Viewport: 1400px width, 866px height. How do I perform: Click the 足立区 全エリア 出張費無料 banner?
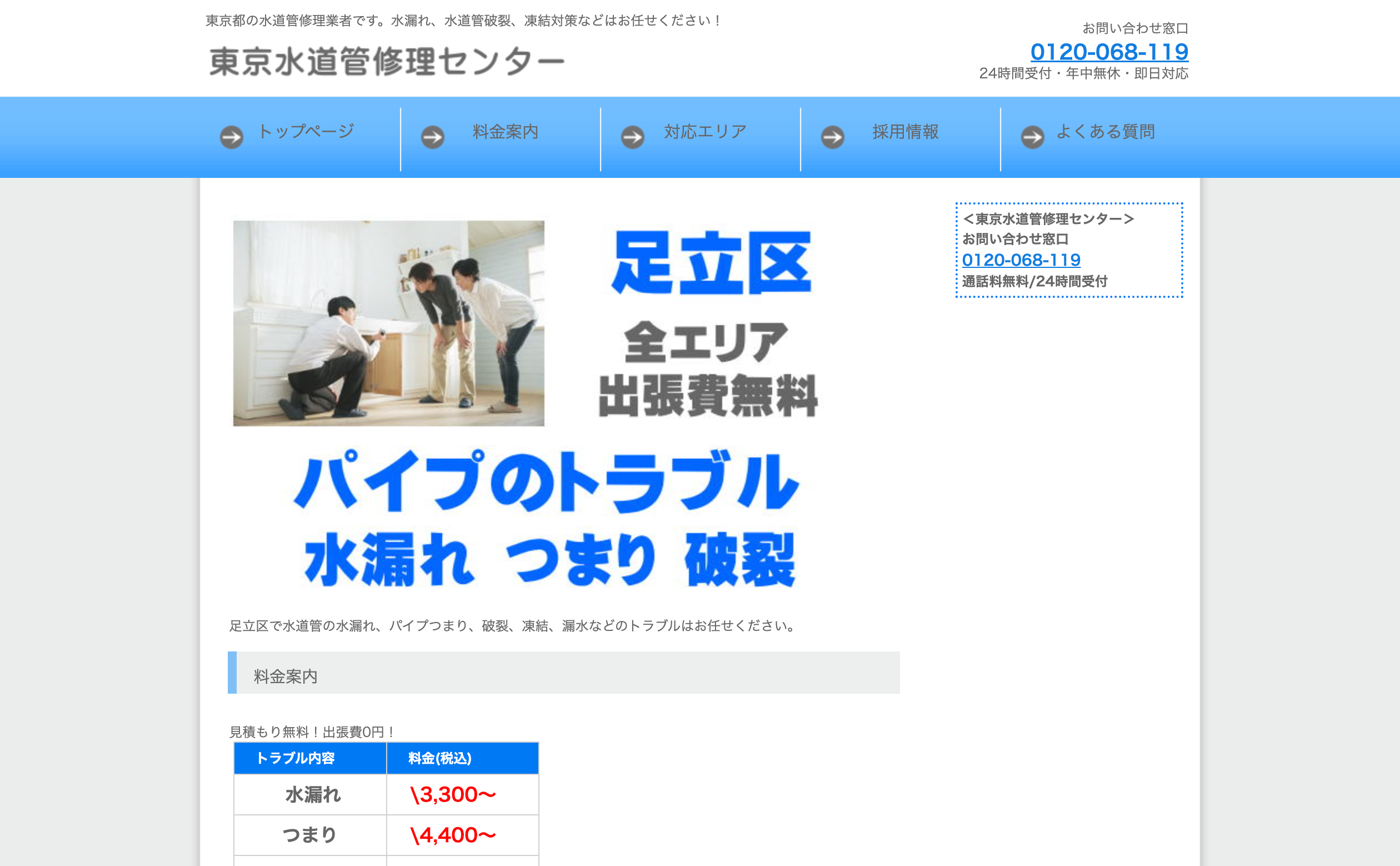(x=708, y=323)
